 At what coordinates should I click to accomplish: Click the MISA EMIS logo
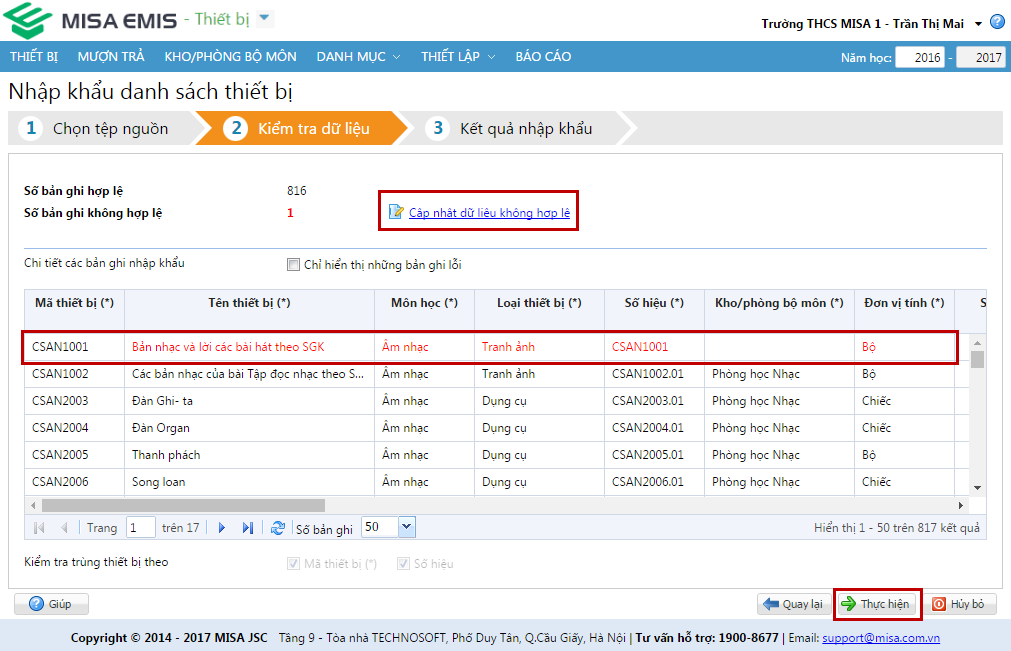(x=90, y=21)
